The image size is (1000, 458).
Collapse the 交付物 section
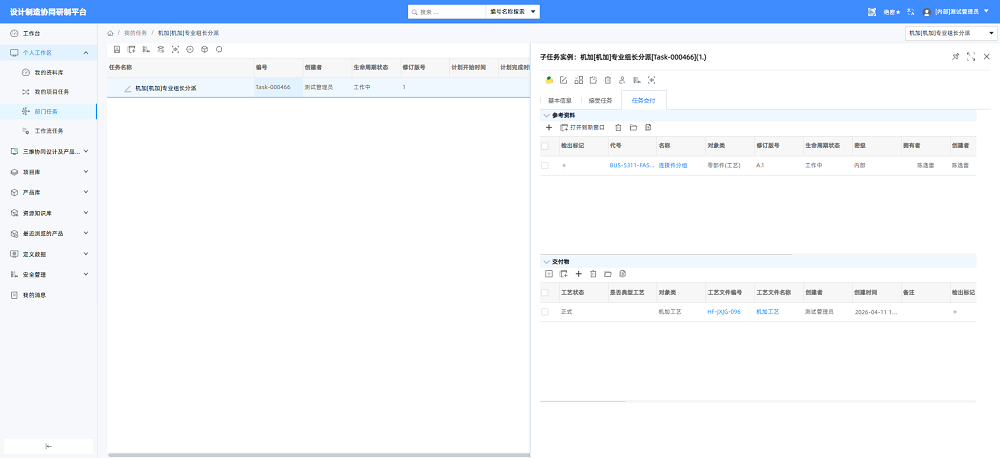pos(547,262)
